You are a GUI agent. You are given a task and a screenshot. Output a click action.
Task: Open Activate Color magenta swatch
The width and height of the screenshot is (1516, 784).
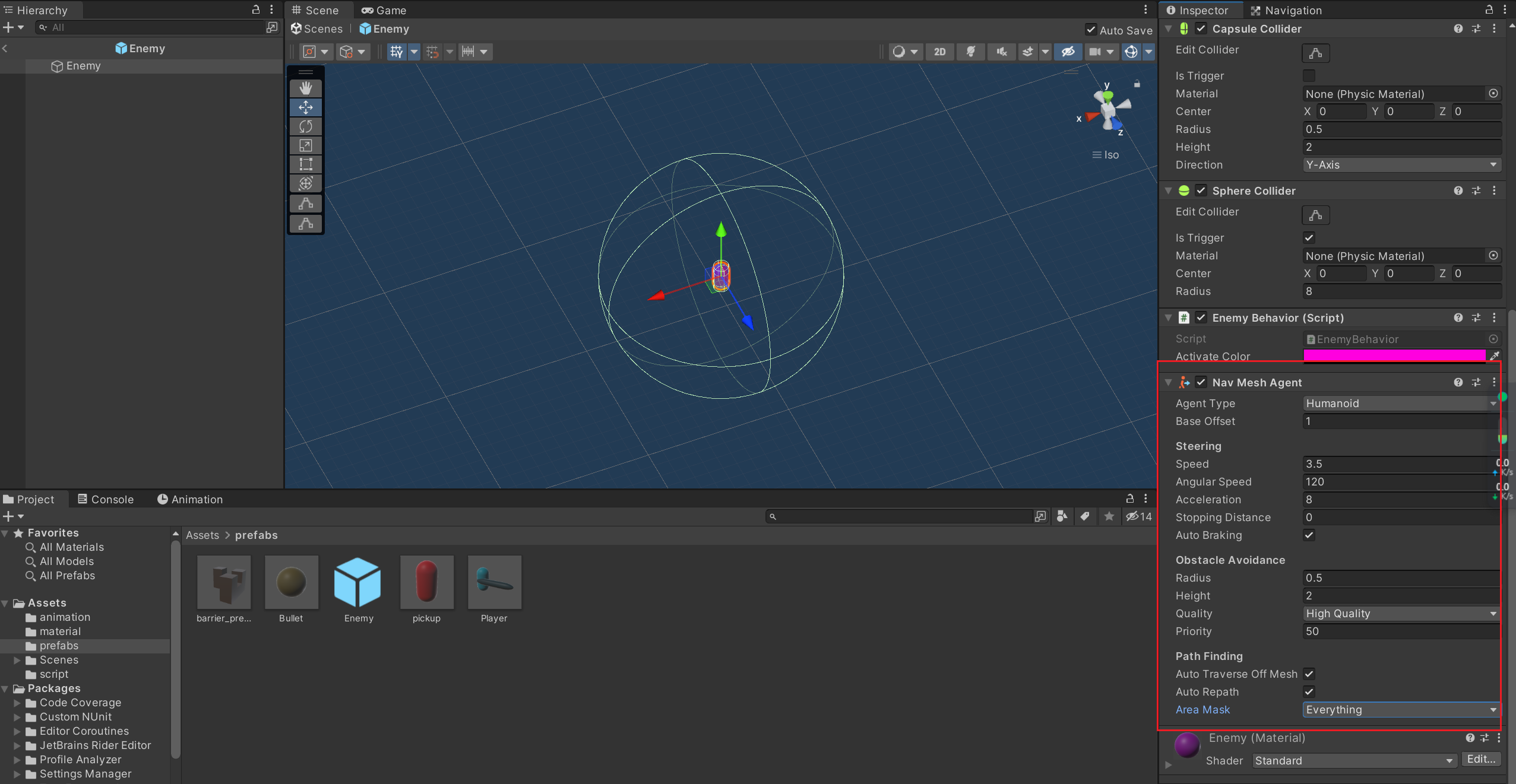click(x=1394, y=356)
